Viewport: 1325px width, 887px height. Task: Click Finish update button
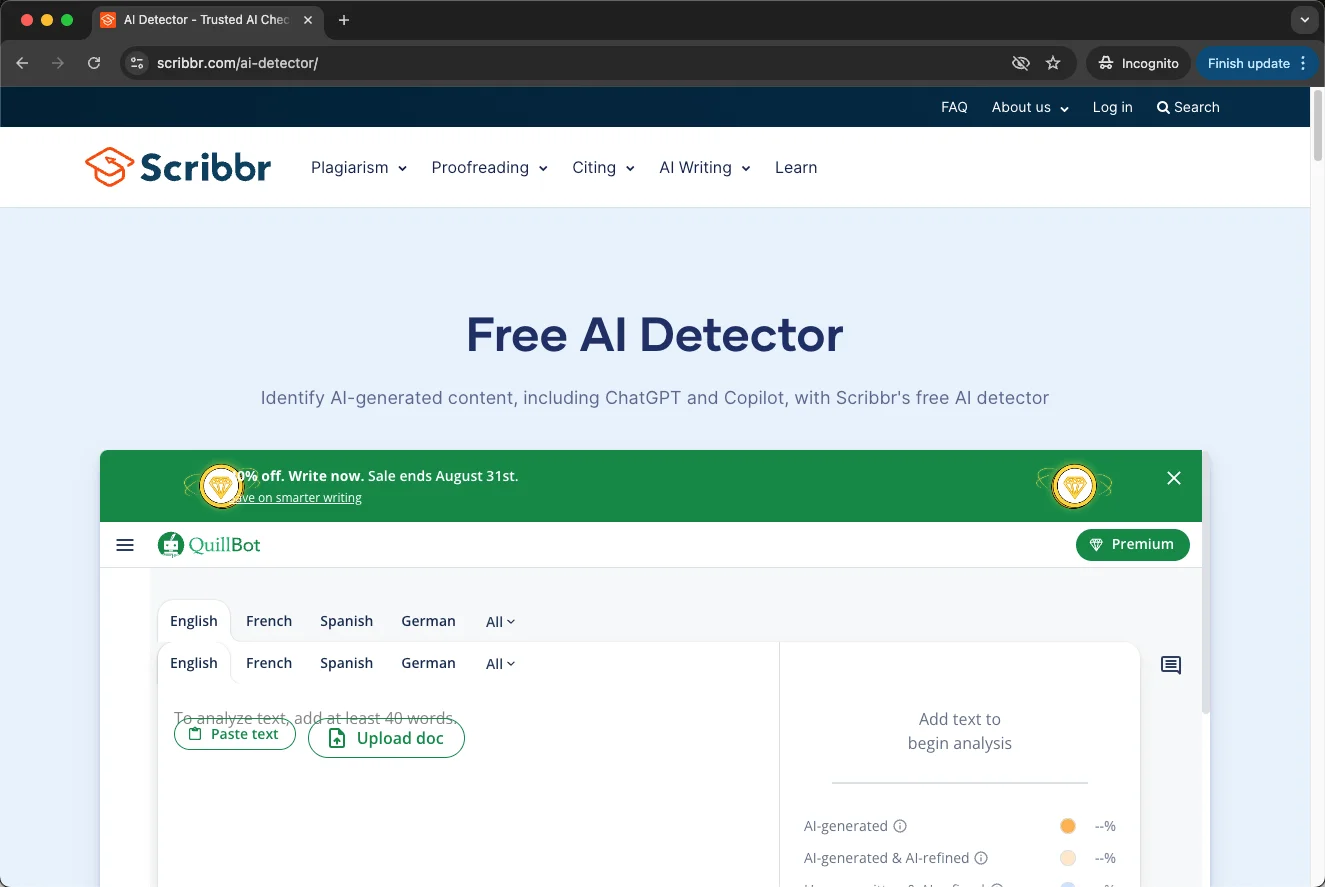click(1249, 63)
